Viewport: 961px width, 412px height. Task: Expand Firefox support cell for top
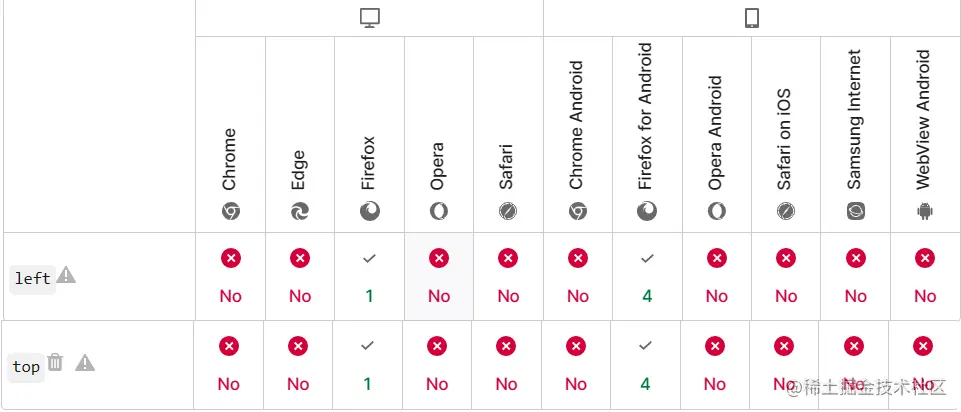tap(367, 365)
